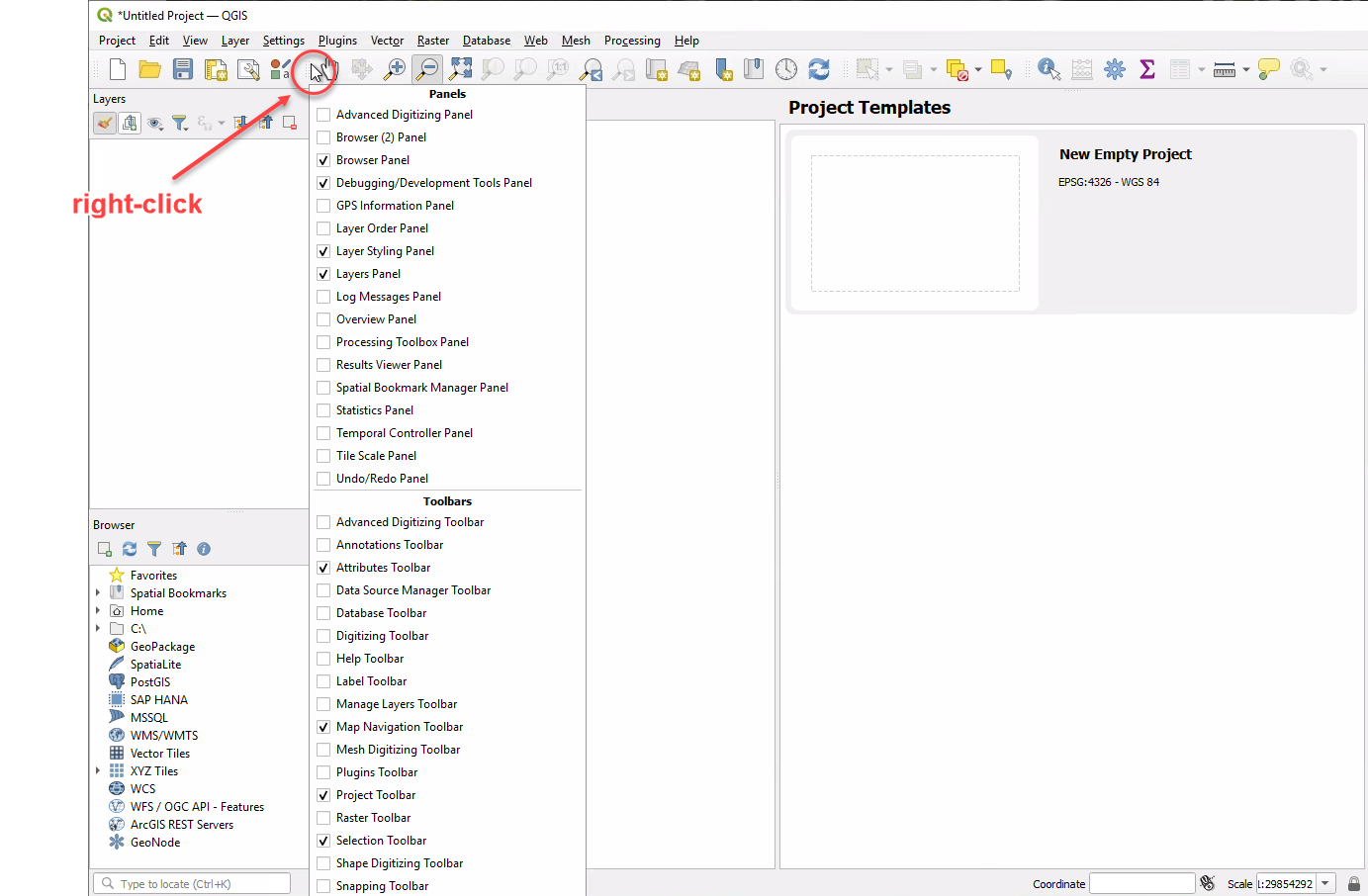1368x896 pixels.
Task: Click the Zoom Full extent icon
Action: (461, 69)
